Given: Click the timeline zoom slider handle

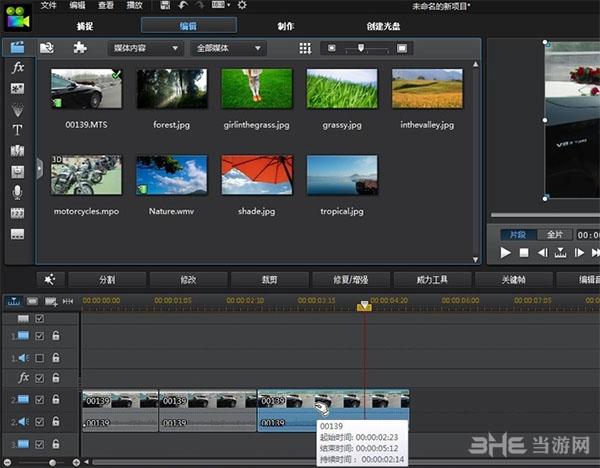Looking at the screenshot, I should [52, 463].
